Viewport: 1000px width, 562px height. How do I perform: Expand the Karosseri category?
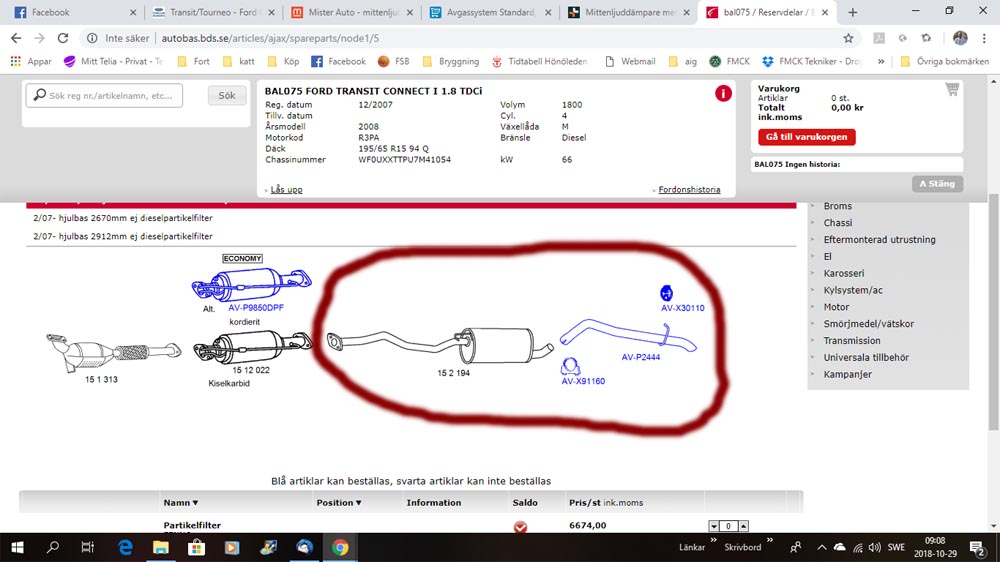coord(843,273)
